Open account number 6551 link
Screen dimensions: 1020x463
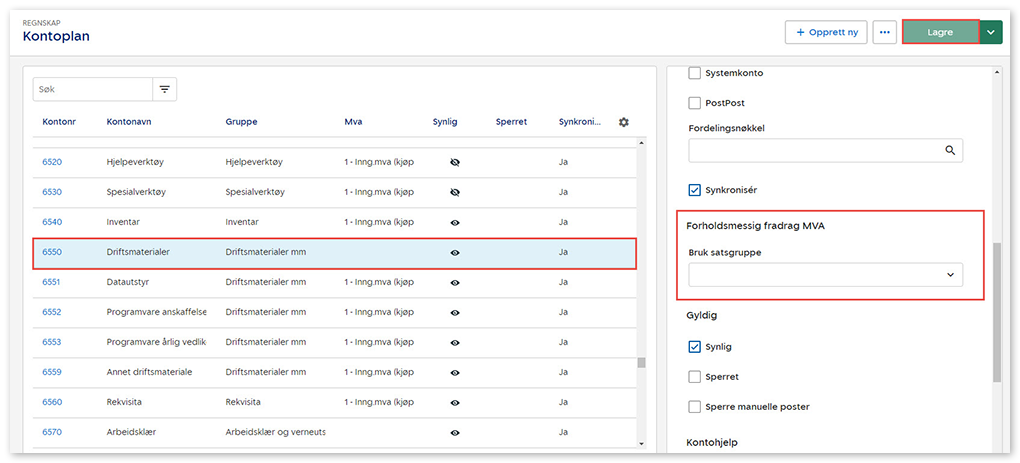tap(52, 282)
